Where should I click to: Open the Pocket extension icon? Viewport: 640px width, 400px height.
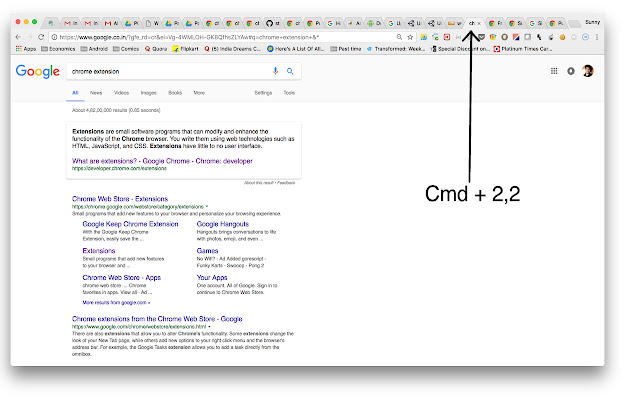[x=482, y=37]
